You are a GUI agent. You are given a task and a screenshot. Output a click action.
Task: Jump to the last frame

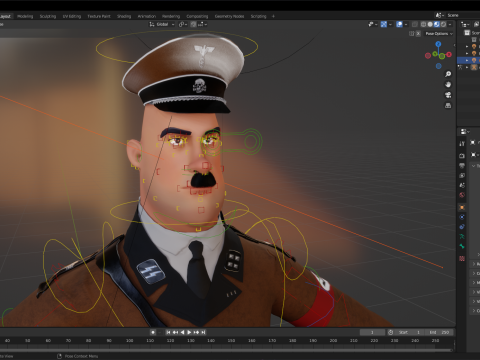coord(203,332)
